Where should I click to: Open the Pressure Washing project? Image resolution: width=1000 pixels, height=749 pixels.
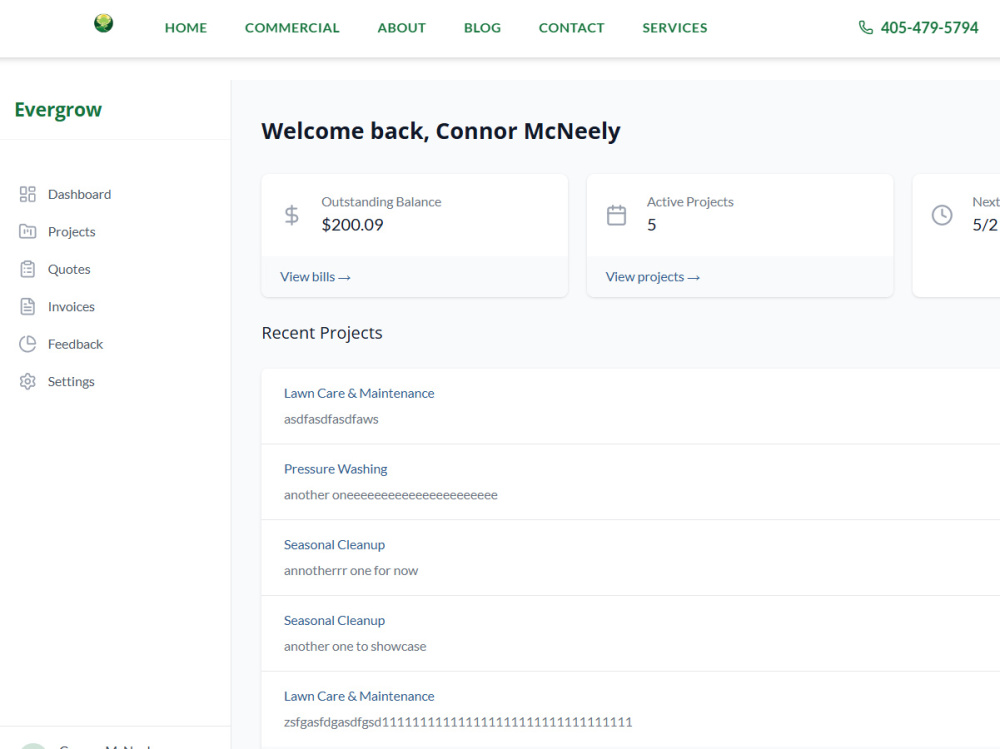(x=335, y=469)
